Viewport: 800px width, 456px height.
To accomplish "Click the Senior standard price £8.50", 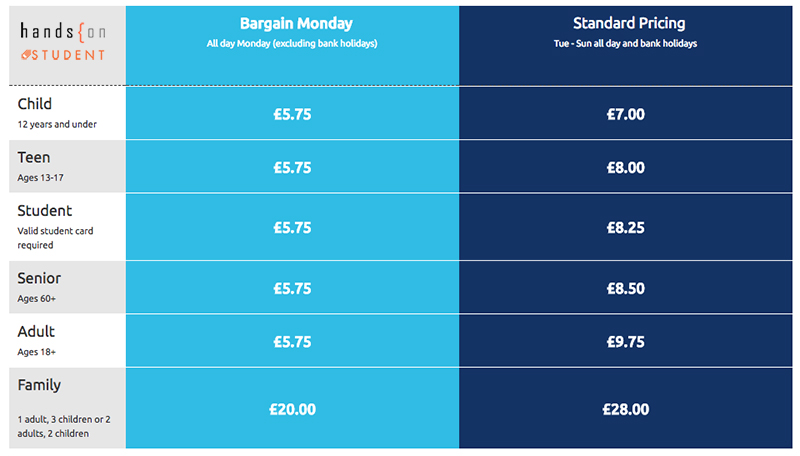I will 626,289.
